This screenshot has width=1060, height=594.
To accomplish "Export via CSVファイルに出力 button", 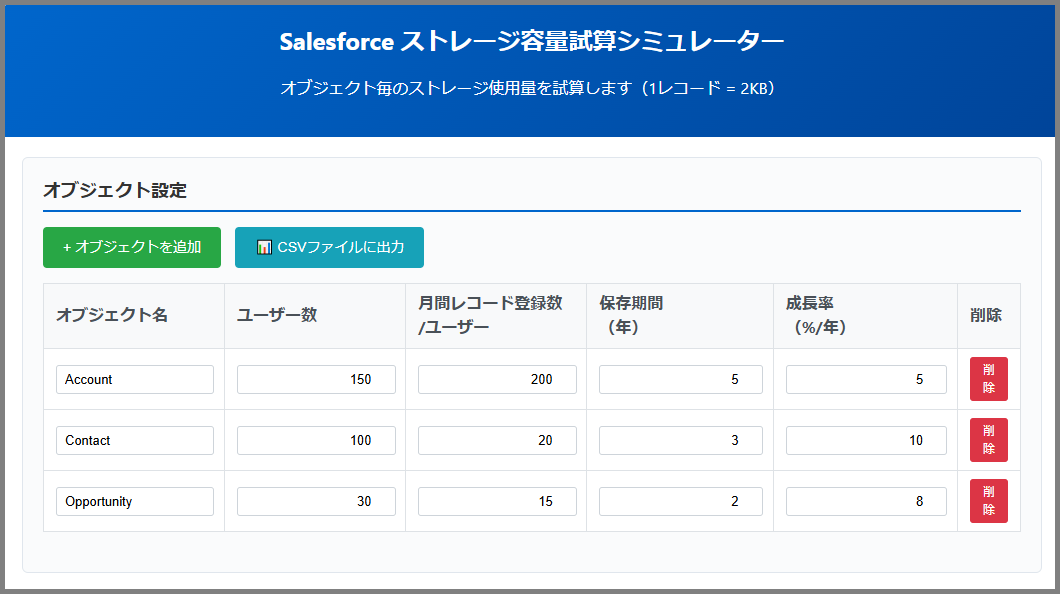I will [329, 247].
